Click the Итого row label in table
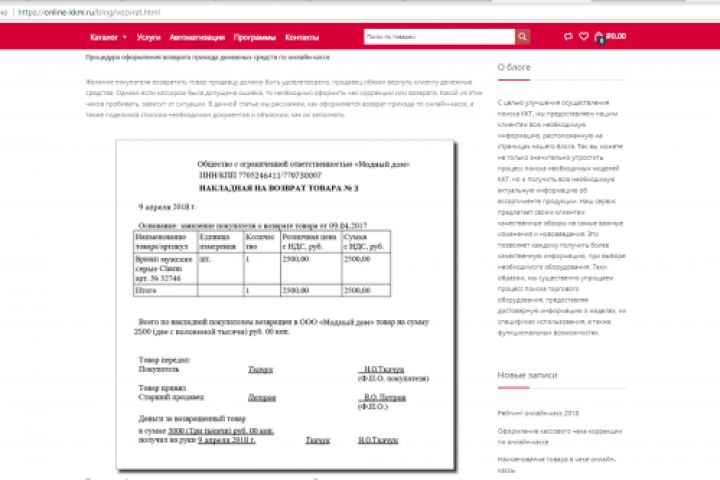This screenshot has height=480, width=720. tap(146, 290)
